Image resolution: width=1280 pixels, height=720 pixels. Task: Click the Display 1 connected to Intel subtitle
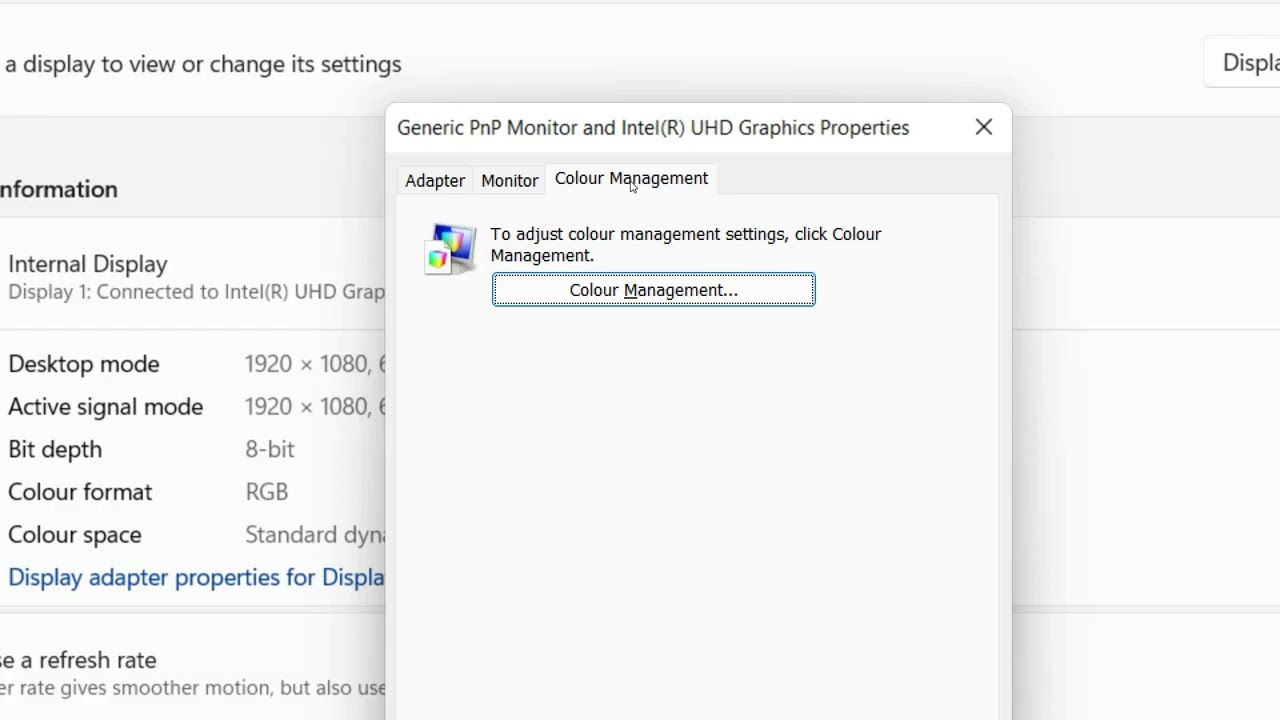[196, 292]
